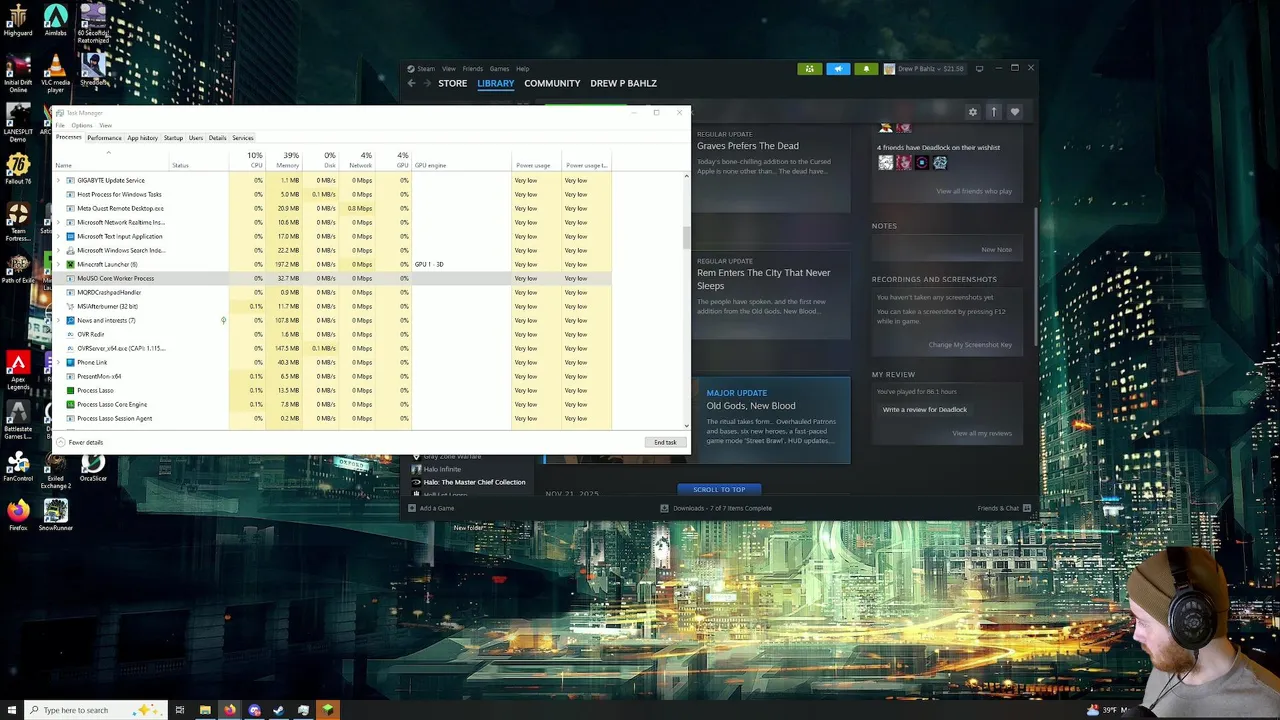Open Deadlock game settings gear icon
The image size is (1280, 720).
pos(972,112)
